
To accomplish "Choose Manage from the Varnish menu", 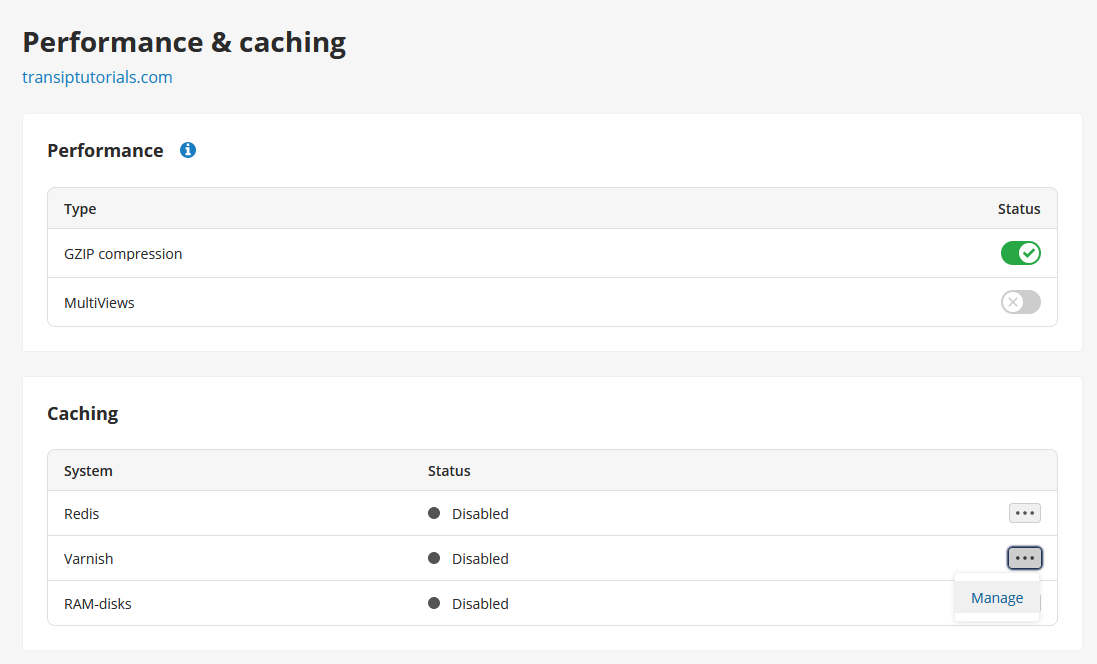I will [996, 598].
